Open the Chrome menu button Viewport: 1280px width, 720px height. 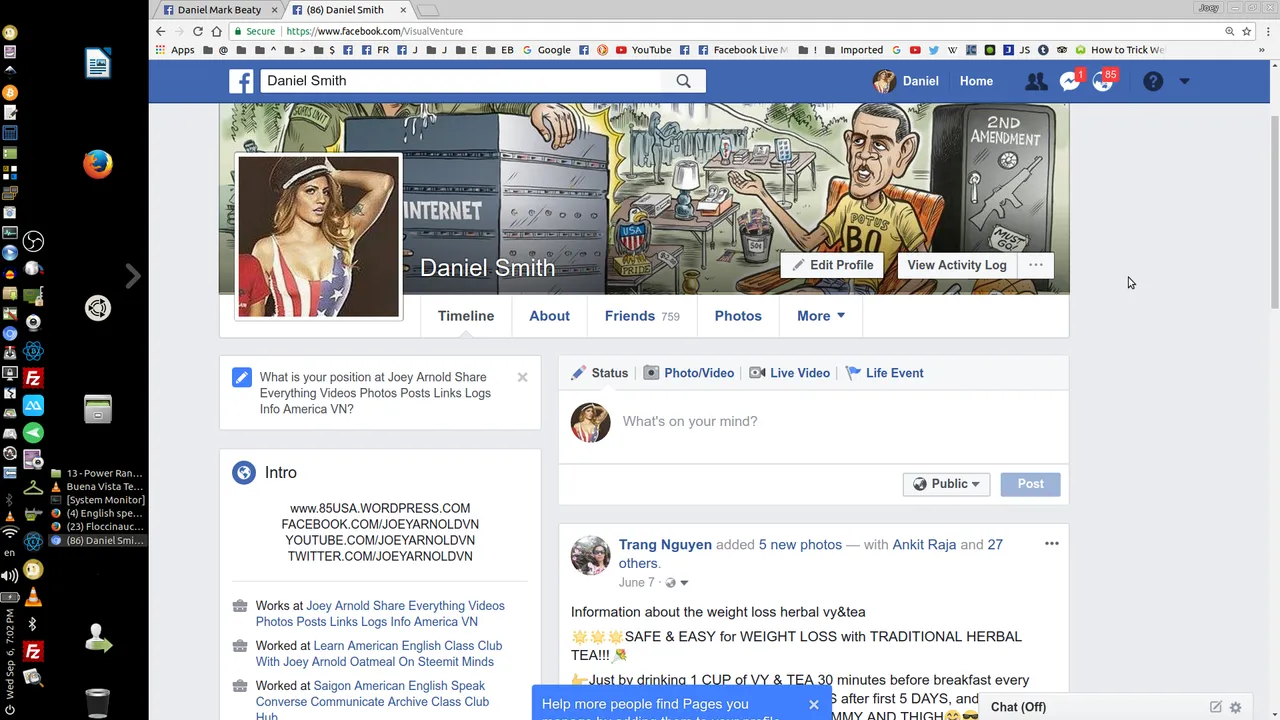click(1266, 31)
